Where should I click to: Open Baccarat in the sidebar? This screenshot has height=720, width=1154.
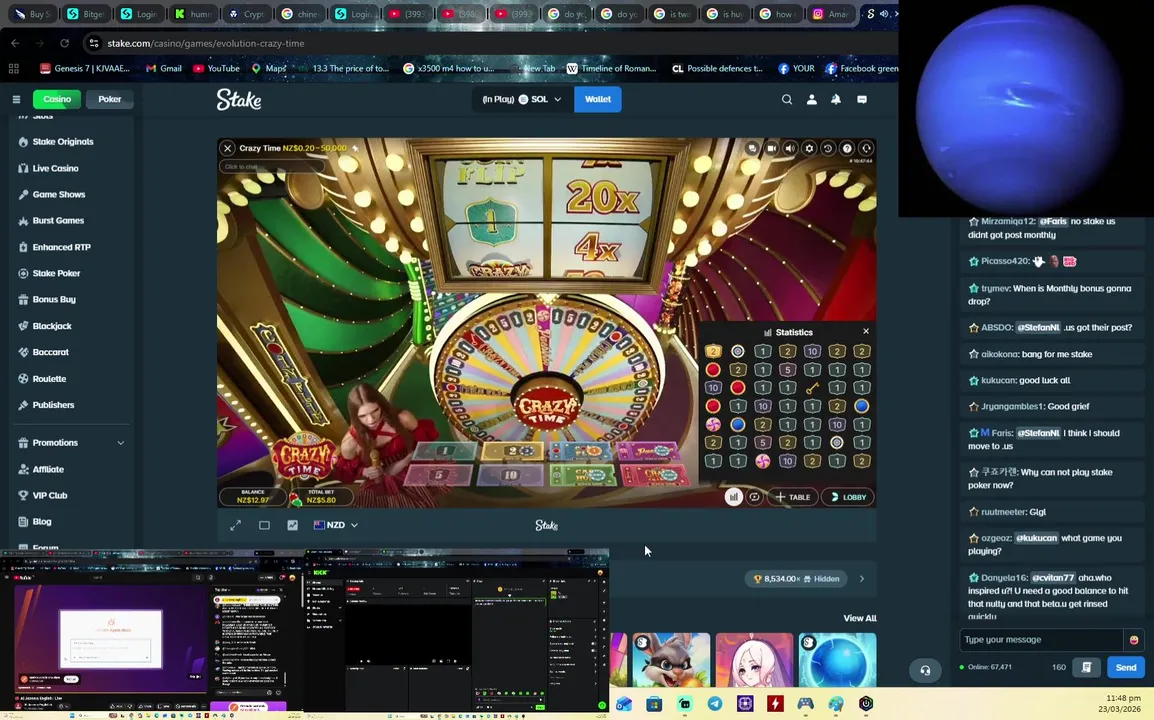coord(50,352)
